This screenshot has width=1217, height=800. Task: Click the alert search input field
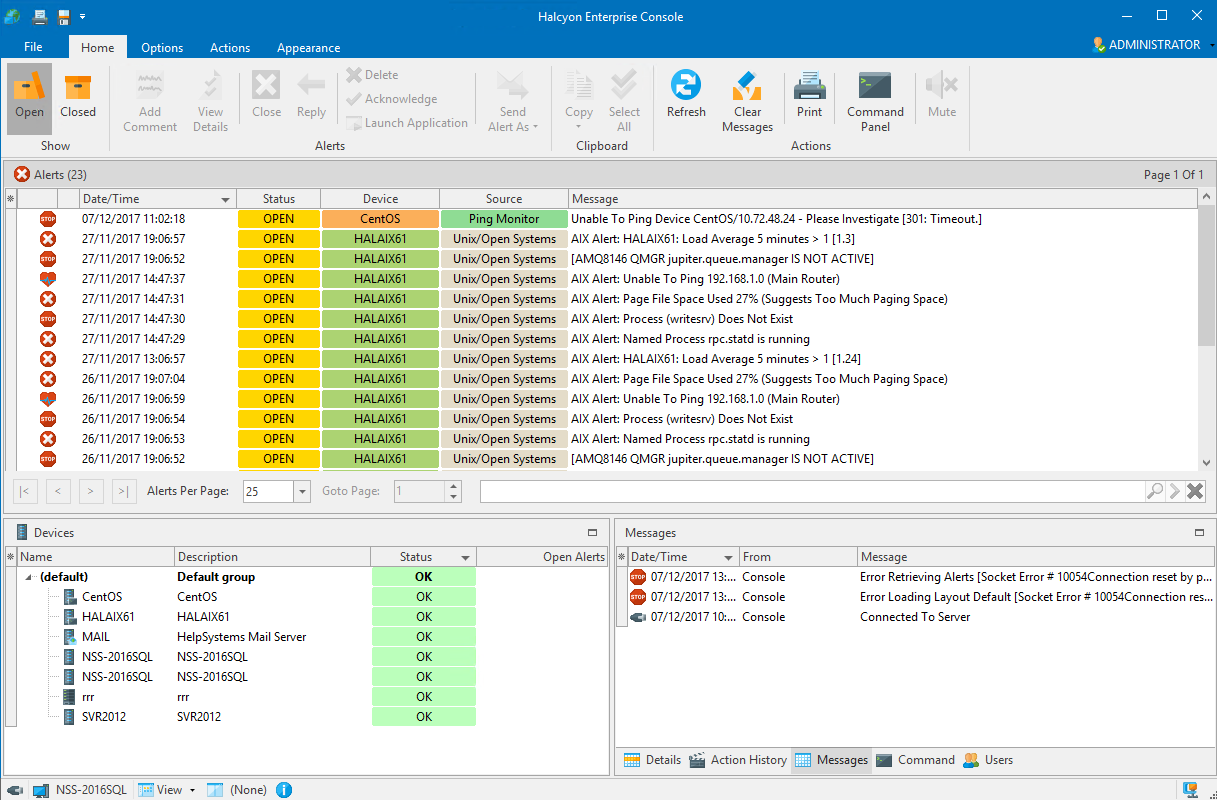pos(812,491)
